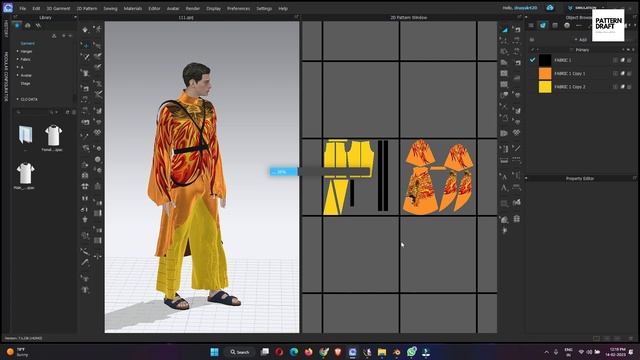Open the Windows Start menu

[214, 351]
